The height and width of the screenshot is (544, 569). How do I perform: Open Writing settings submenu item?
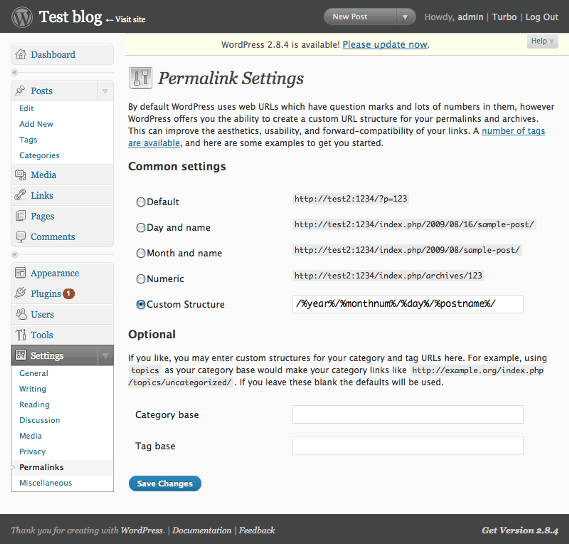tap(33, 389)
